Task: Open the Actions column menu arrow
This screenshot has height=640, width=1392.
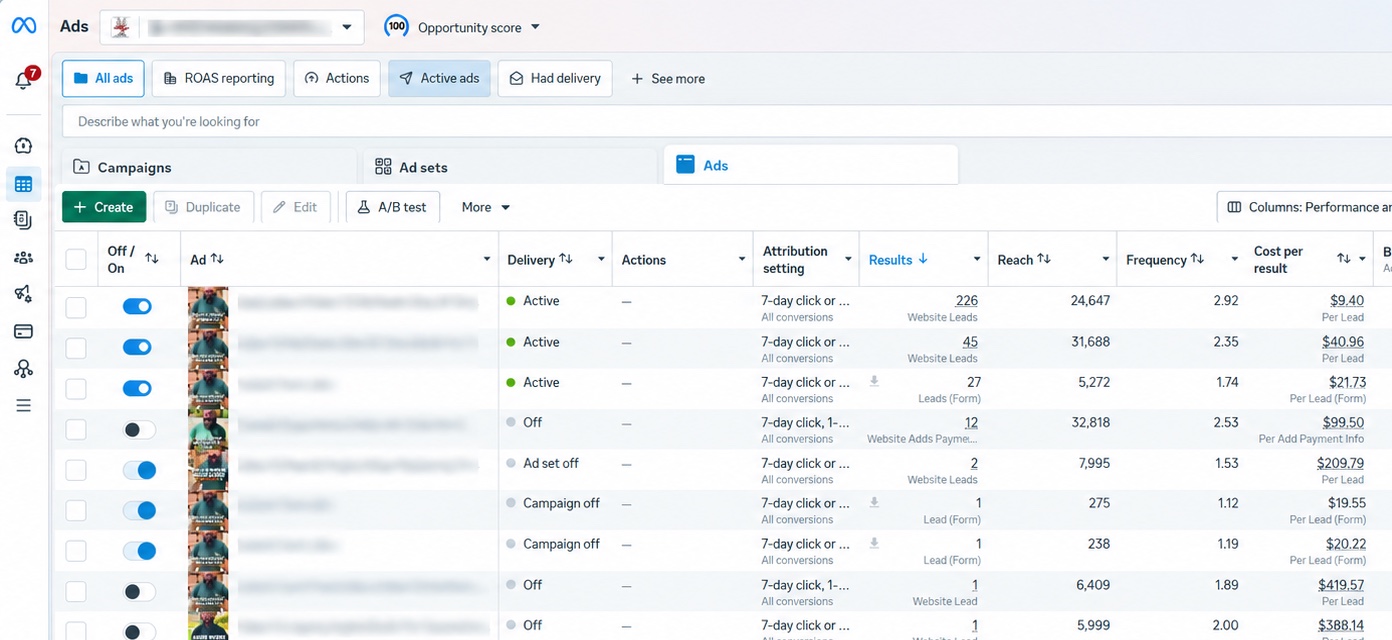Action: (742, 259)
